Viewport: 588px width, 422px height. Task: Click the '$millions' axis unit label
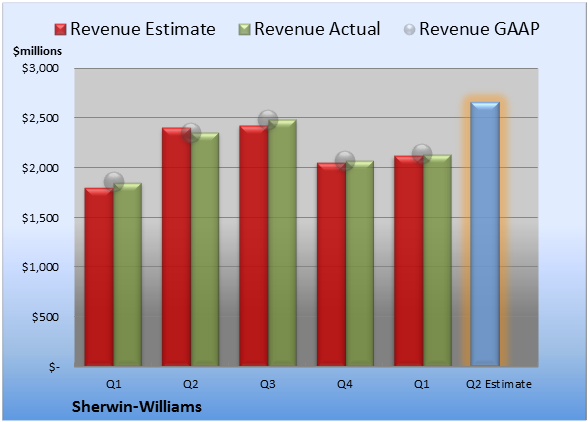coord(37,51)
